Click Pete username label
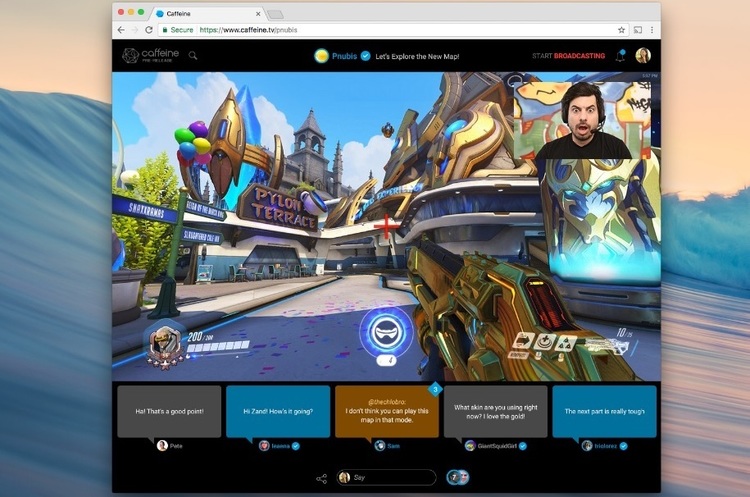Image resolution: width=750 pixels, height=497 pixels. click(x=176, y=446)
